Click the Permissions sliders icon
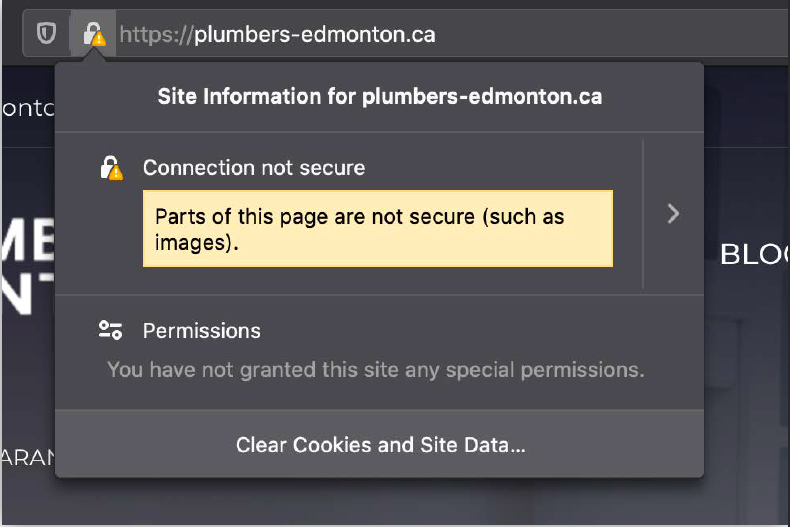This screenshot has height=527, width=790. point(110,330)
